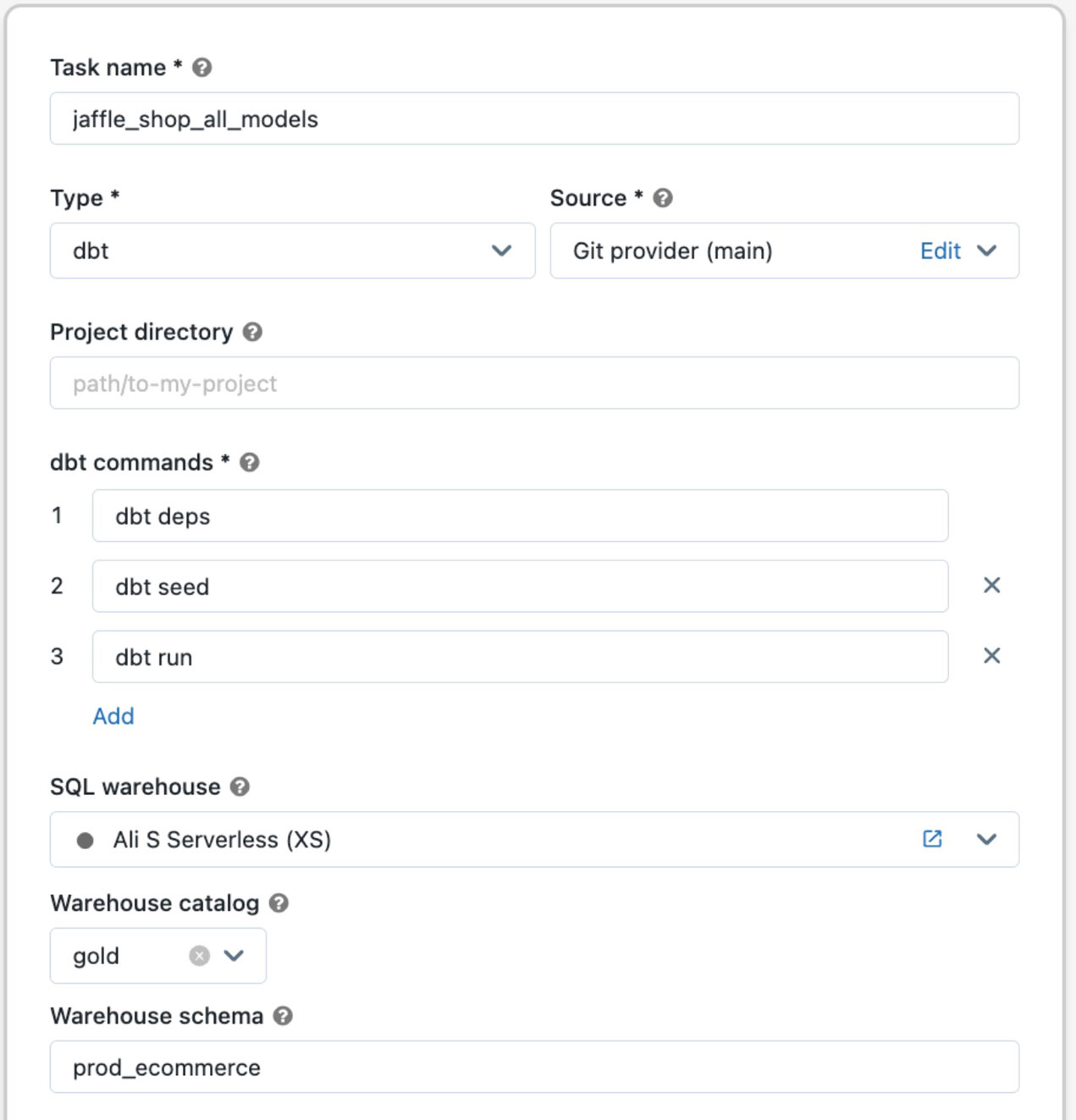Open the Warehouse catalog dropdown chevron
1076x1120 pixels.
click(x=235, y=956)
